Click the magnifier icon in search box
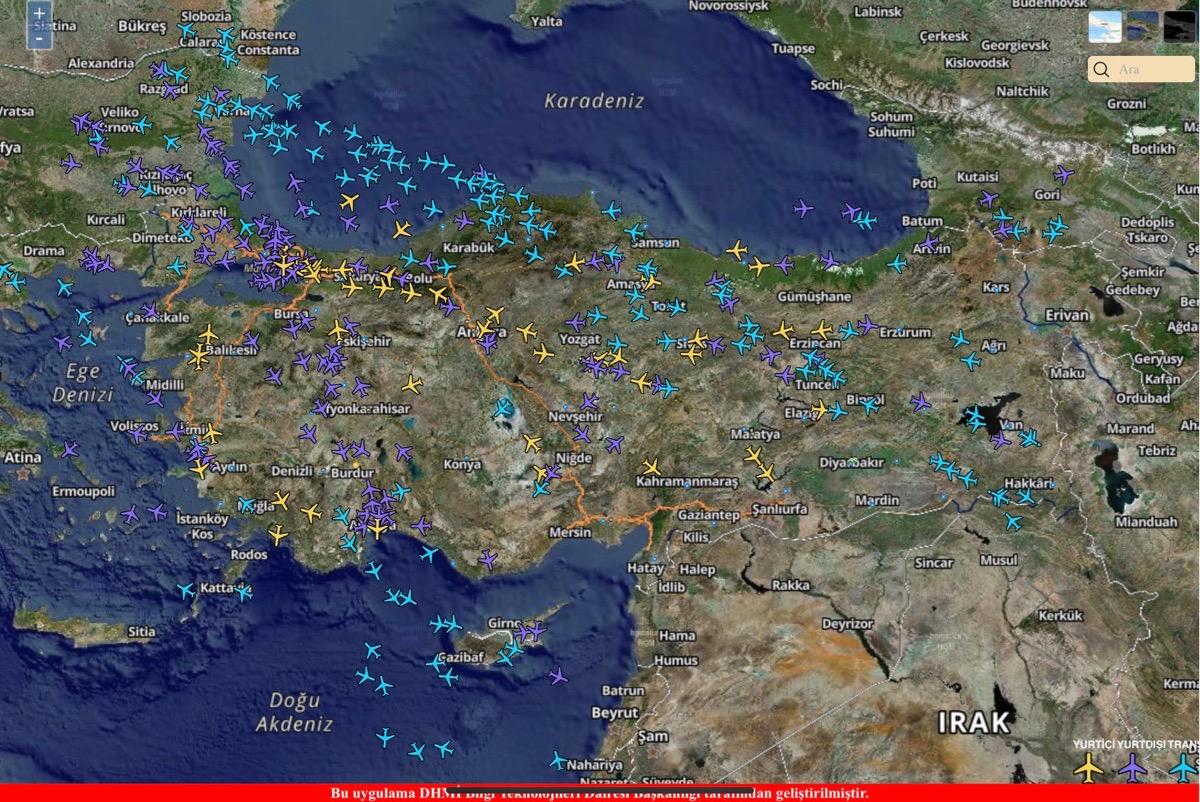 pyautogui.click(x=1101, y=69)
